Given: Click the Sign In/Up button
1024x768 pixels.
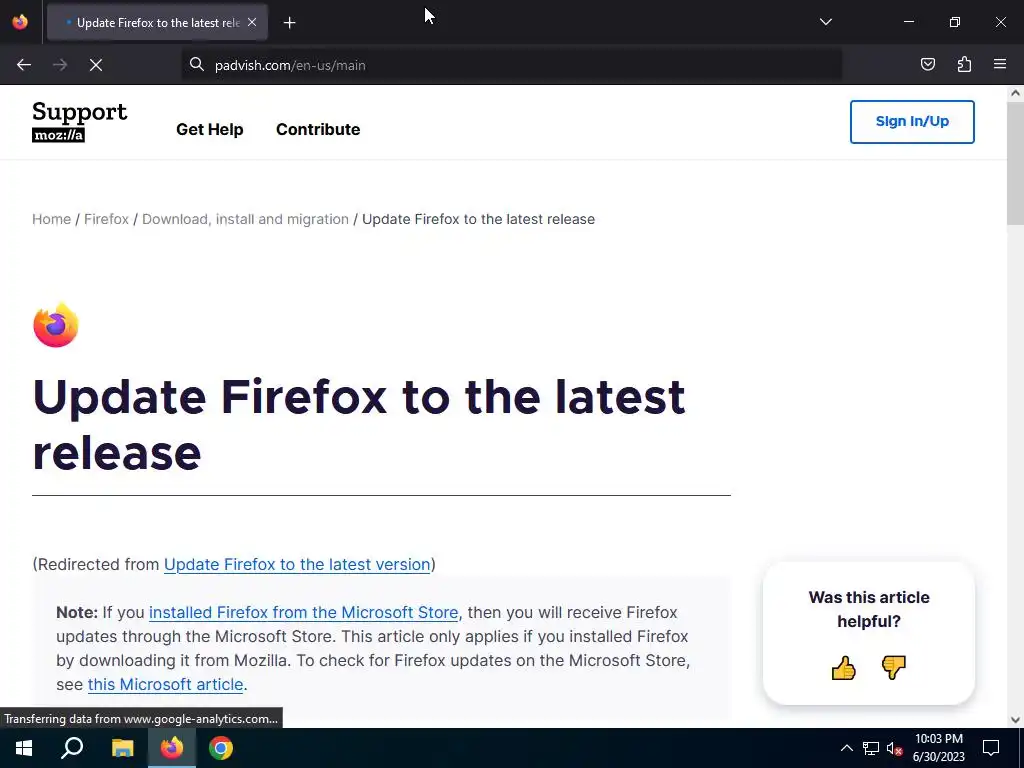Looking at the screenshot, I should point(912,121).
